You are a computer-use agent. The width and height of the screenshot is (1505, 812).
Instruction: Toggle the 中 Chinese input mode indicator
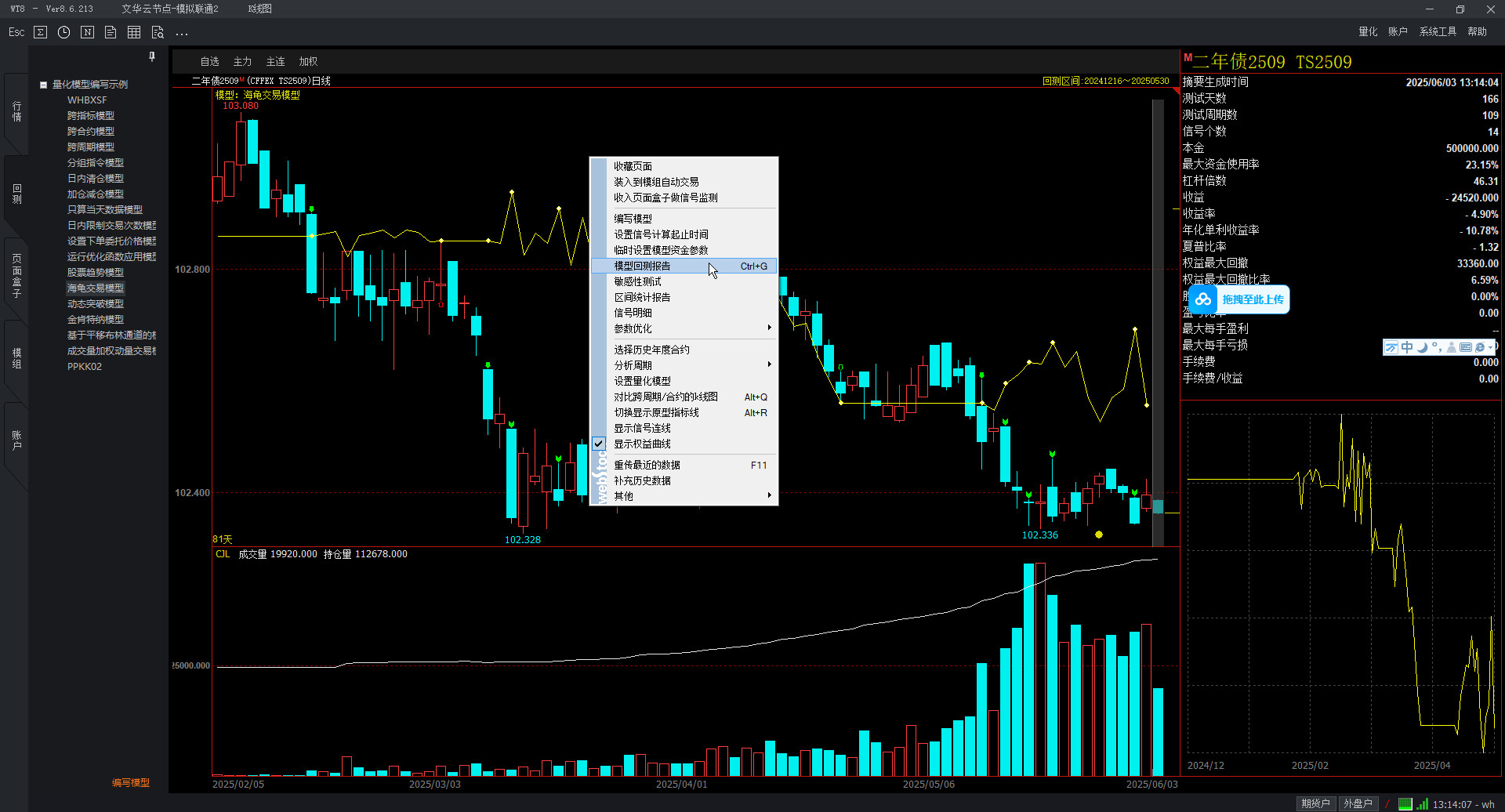[x=1407, y=347]
